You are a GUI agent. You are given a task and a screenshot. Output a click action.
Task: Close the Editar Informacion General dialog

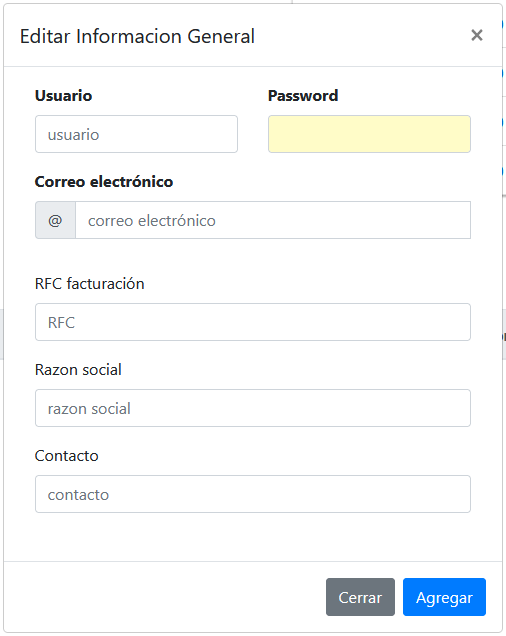(x=477, y=35)
